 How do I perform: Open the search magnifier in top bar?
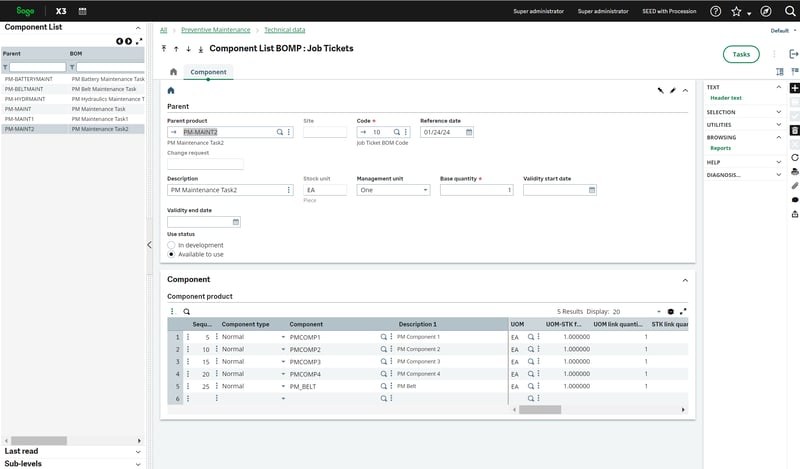(x=789, y=11)
